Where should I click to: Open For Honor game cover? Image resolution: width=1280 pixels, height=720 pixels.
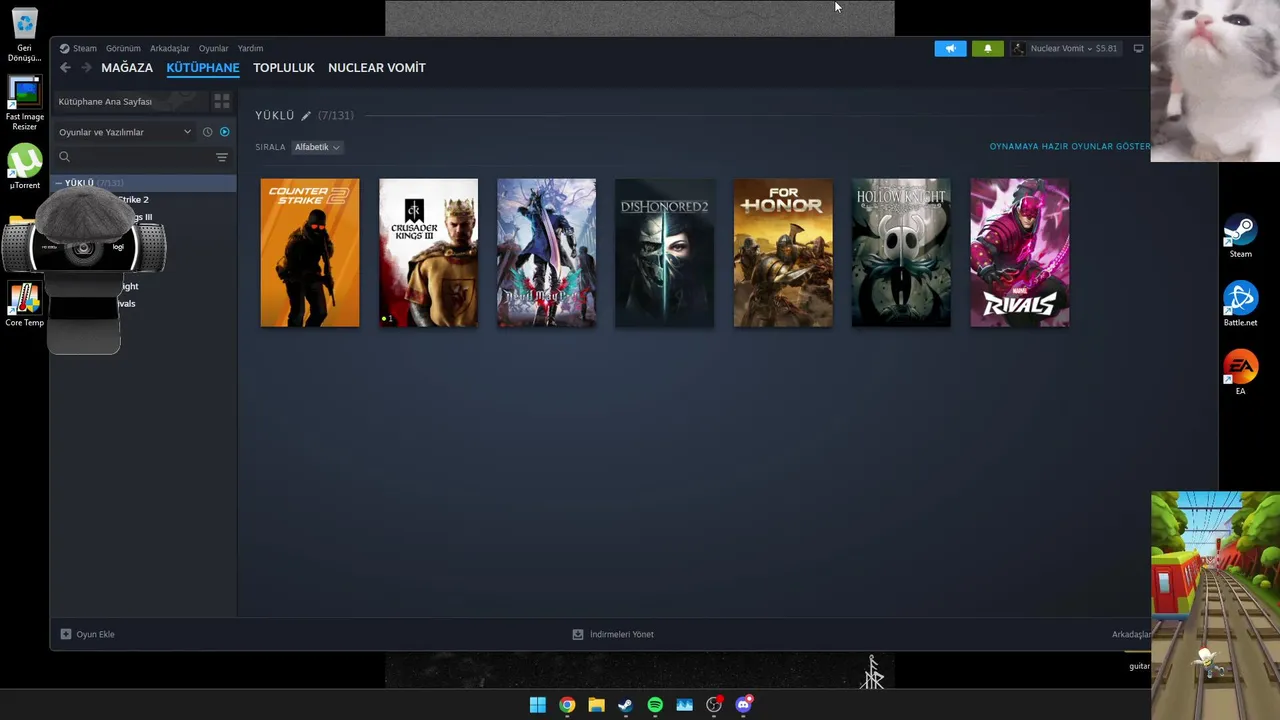tap(783, 253)
